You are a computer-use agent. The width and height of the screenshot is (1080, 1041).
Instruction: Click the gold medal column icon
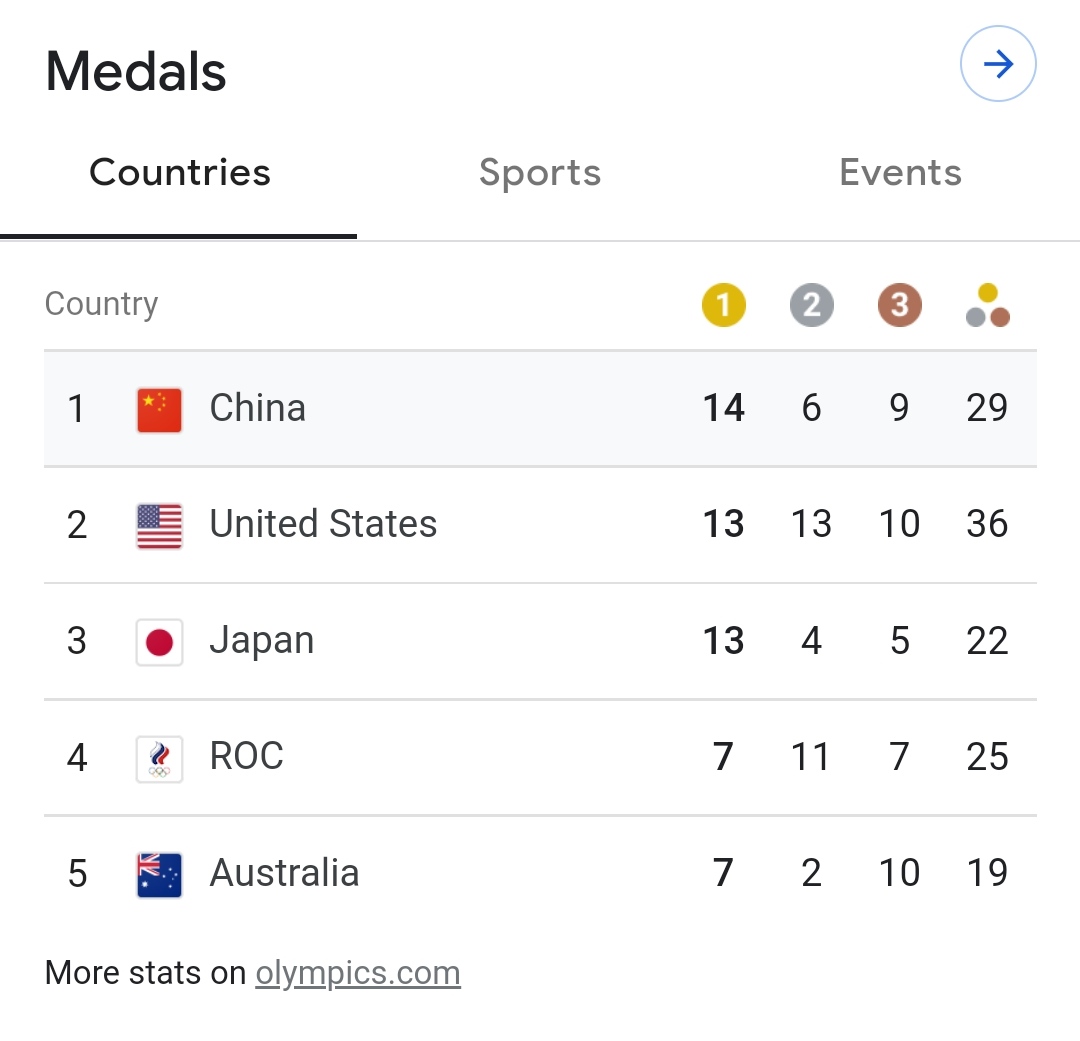[723, 305]
